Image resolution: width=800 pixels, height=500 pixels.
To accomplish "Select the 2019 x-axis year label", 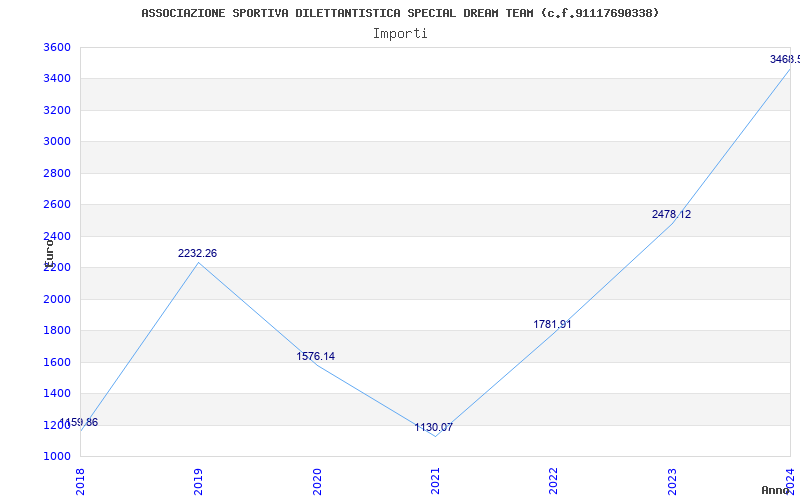I will [199, 480].
